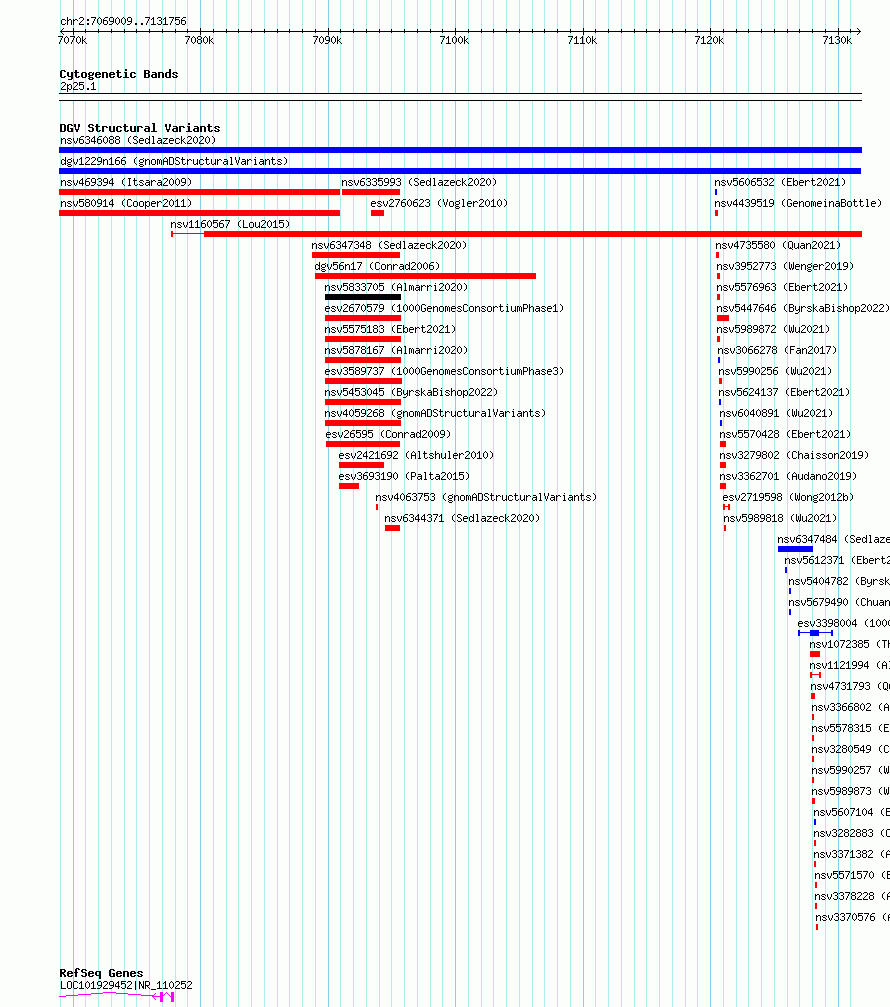Open nsv3362701 (Audano2019) label

coord(789,477)
